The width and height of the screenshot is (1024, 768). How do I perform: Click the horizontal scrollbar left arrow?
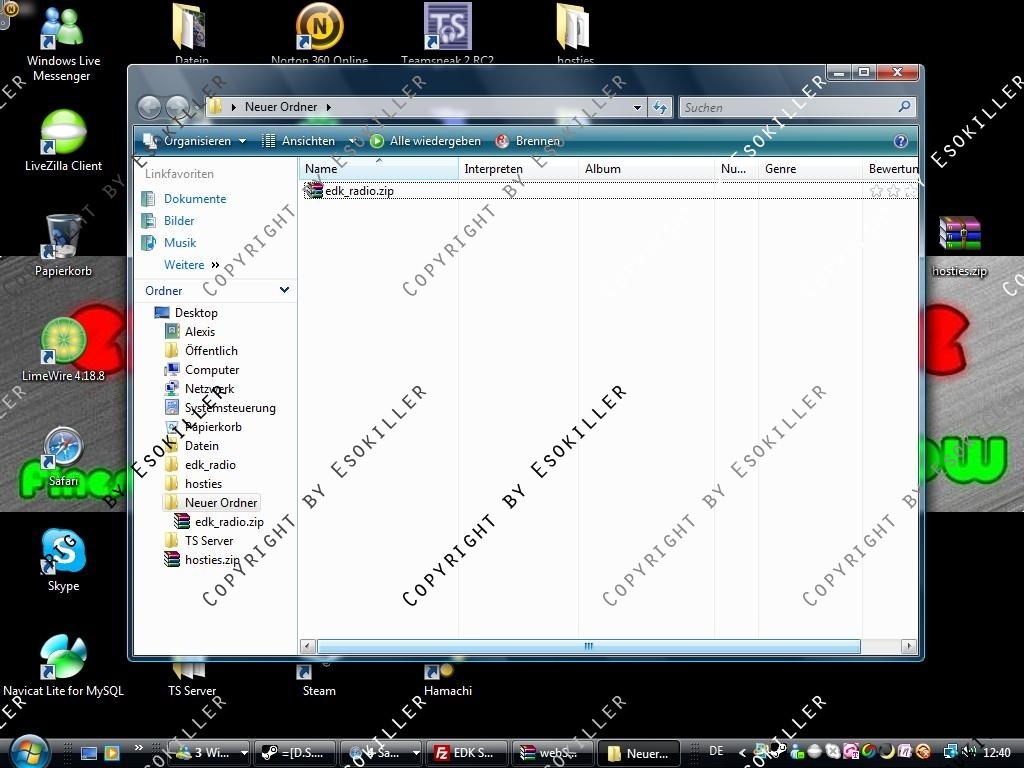308,647
